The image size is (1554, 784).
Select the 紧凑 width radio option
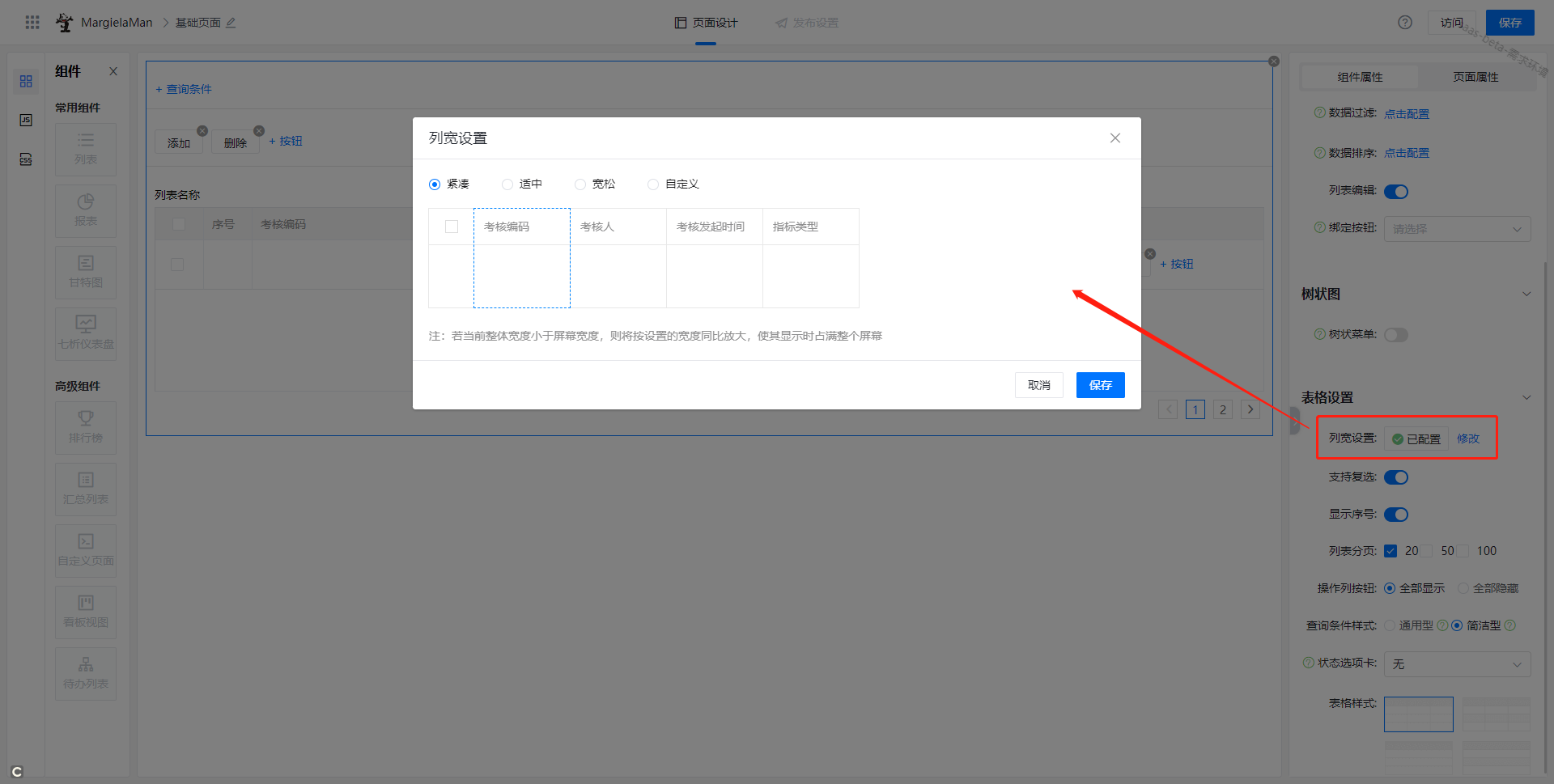coord(435,184)
